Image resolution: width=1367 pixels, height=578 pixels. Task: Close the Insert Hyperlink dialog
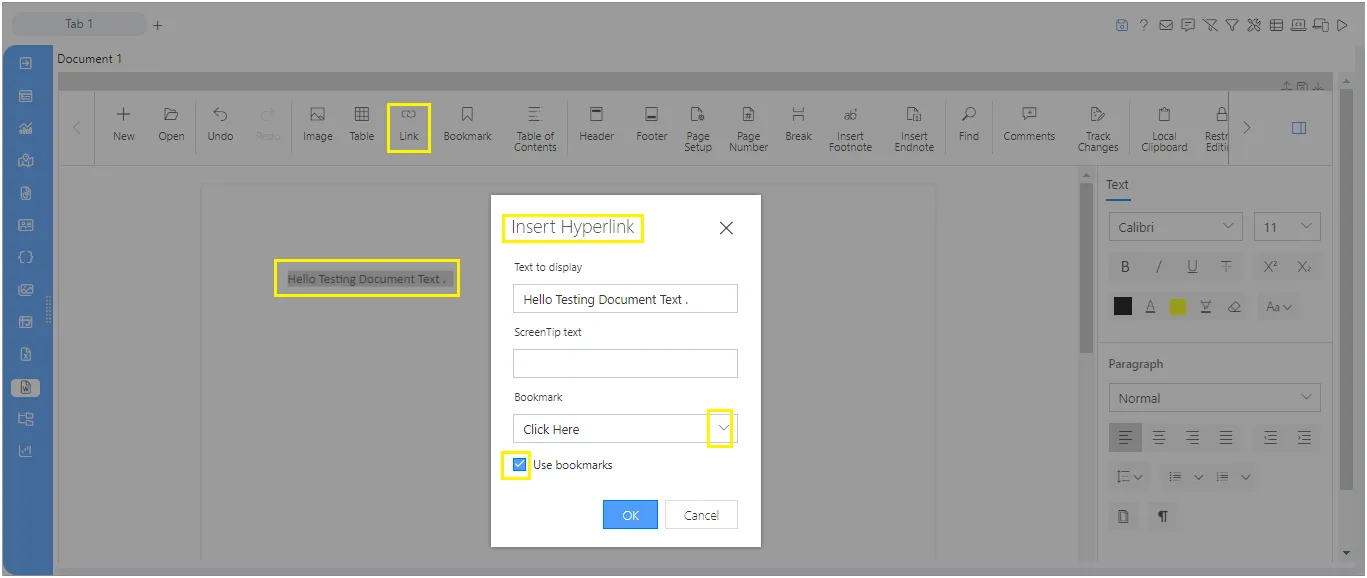[x=727, y=228]
